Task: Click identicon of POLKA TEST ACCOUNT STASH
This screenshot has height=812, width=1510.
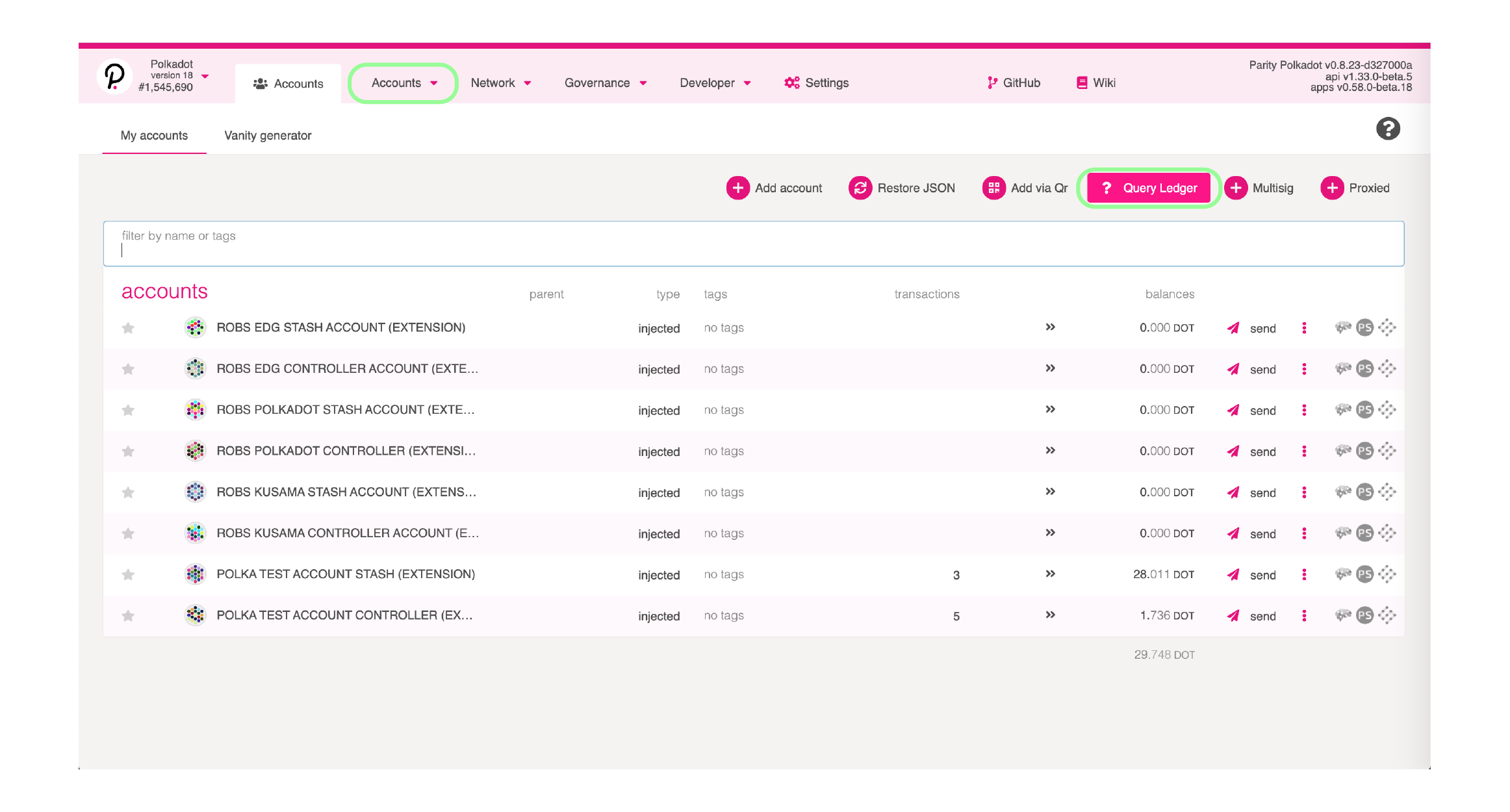Action: pyautogui.click(x=195, y=574)
